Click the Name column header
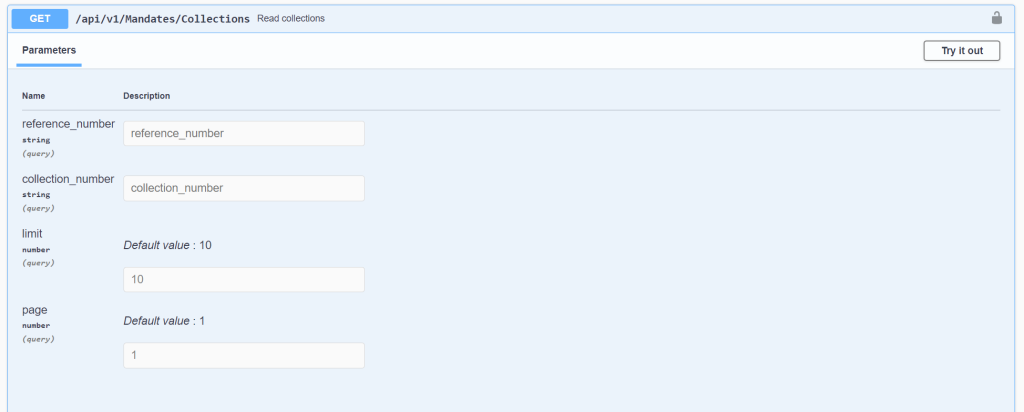The image size is (1024, 412). [34, 96]
